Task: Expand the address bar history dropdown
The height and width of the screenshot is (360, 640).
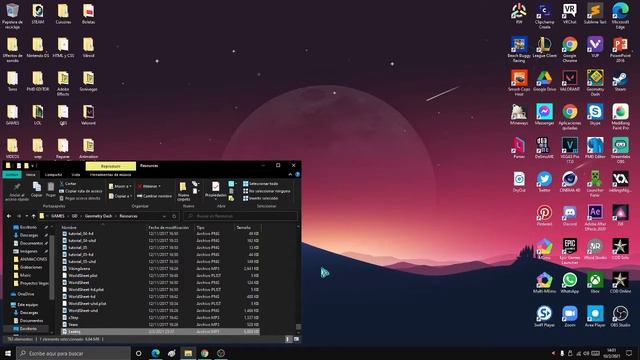Action: click(x=164, y=216)
